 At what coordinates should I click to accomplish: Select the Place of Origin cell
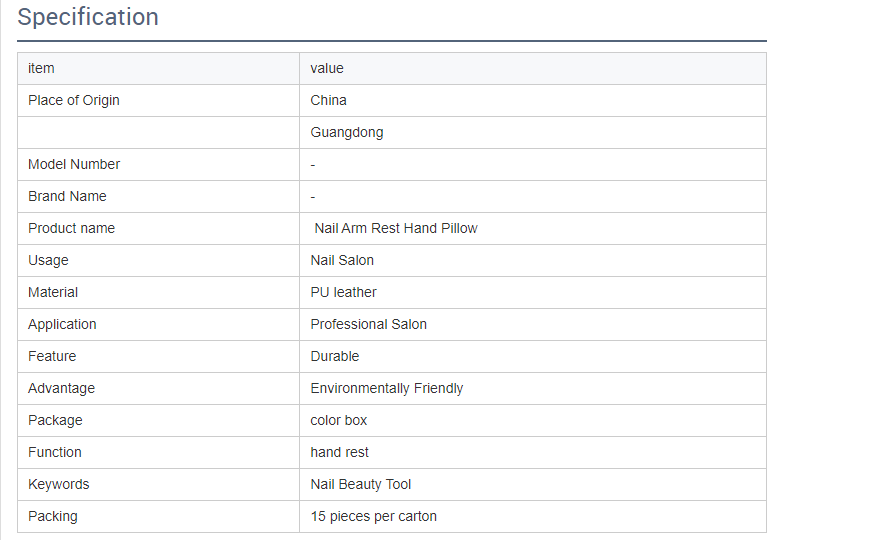(158, 100)
